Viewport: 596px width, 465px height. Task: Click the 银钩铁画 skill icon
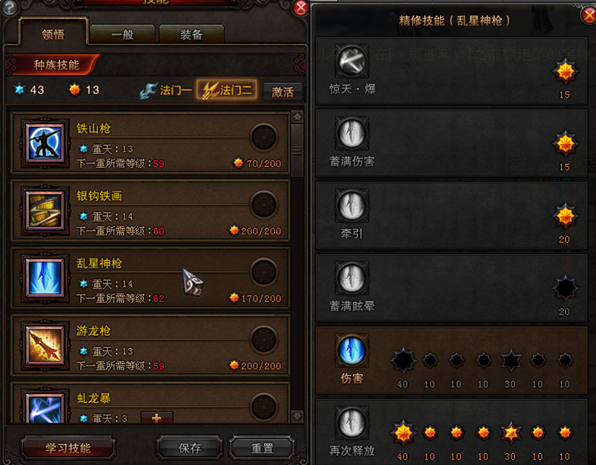tap(45, 211)
